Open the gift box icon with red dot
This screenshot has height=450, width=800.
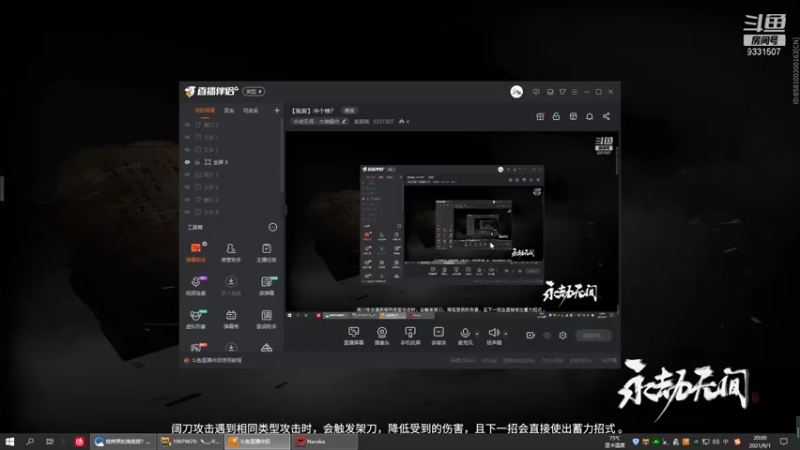tap(540, 116)
